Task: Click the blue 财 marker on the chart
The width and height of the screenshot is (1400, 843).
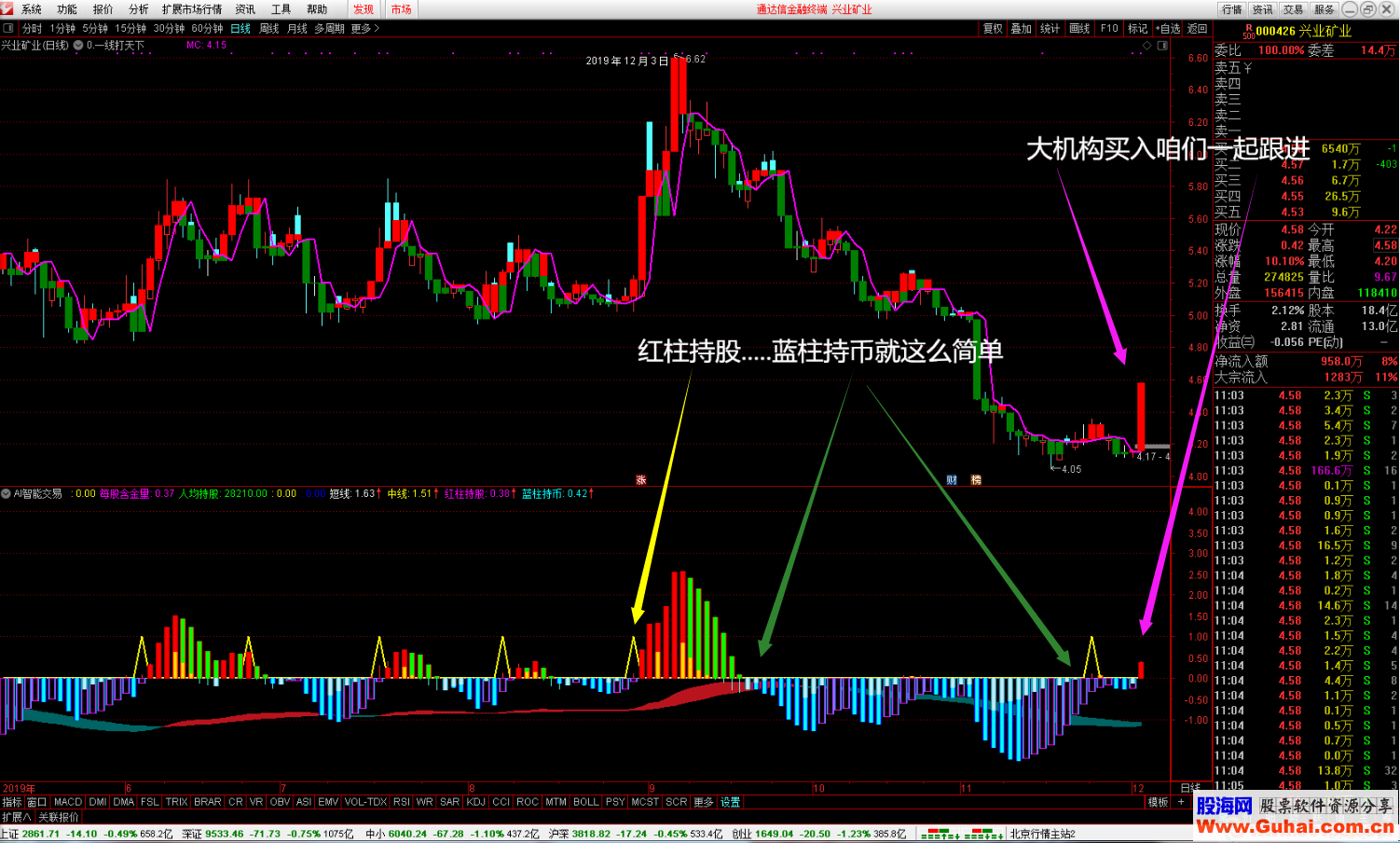Action: 952,479
